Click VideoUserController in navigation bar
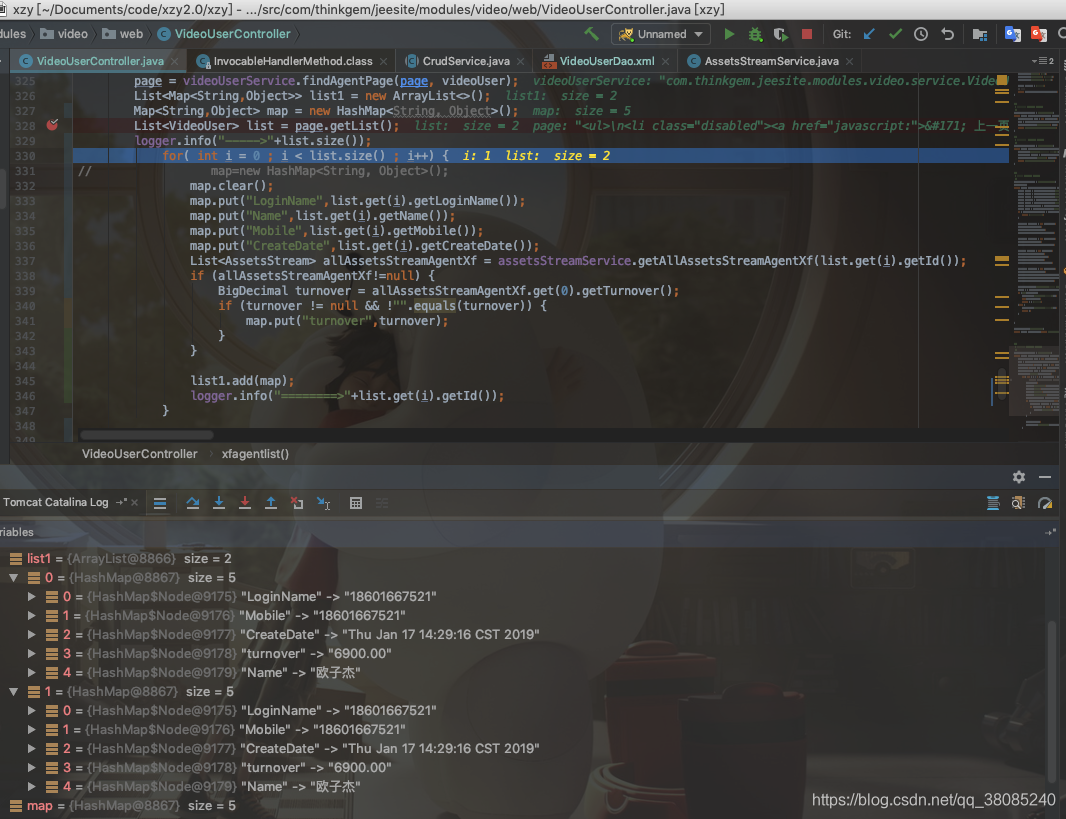Image resolution: width=1066 pixels, height=819 pixels. pos(224,34)
